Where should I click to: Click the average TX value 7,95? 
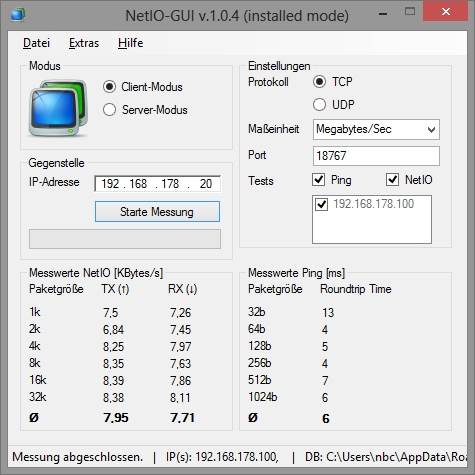pos(116,418)
